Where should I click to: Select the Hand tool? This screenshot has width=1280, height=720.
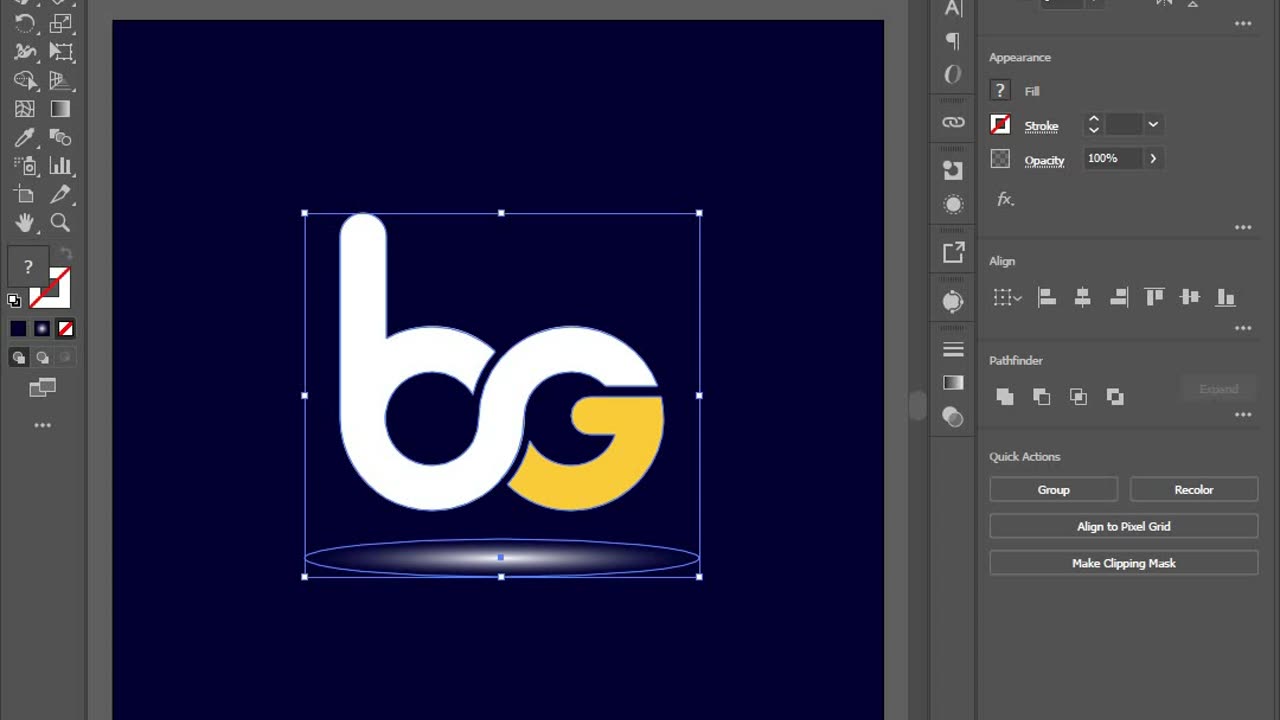click(x=25, y=222)
